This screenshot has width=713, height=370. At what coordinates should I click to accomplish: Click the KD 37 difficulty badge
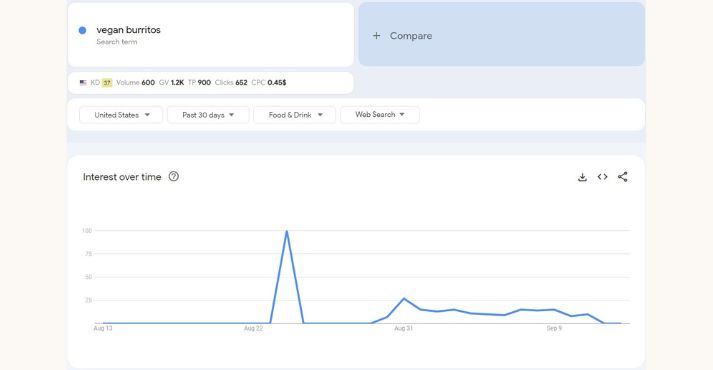click(x=106, y=83)
